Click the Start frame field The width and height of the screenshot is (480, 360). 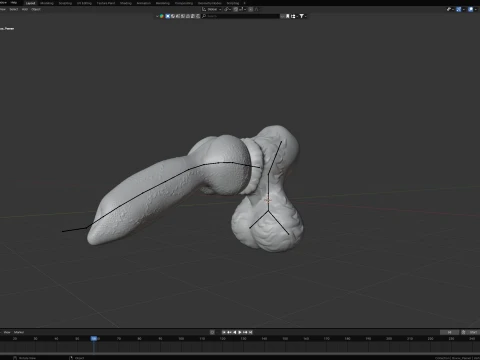[x=473, y=332]
